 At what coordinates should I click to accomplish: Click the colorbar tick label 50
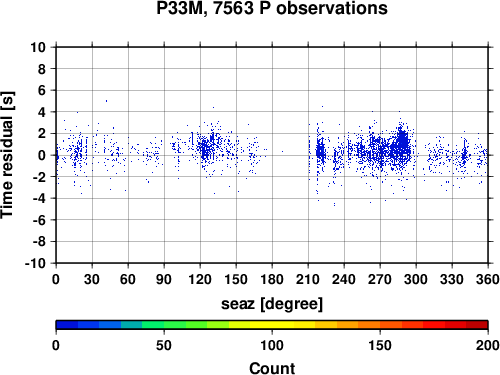pyautogui.click(x=164, y=345)
